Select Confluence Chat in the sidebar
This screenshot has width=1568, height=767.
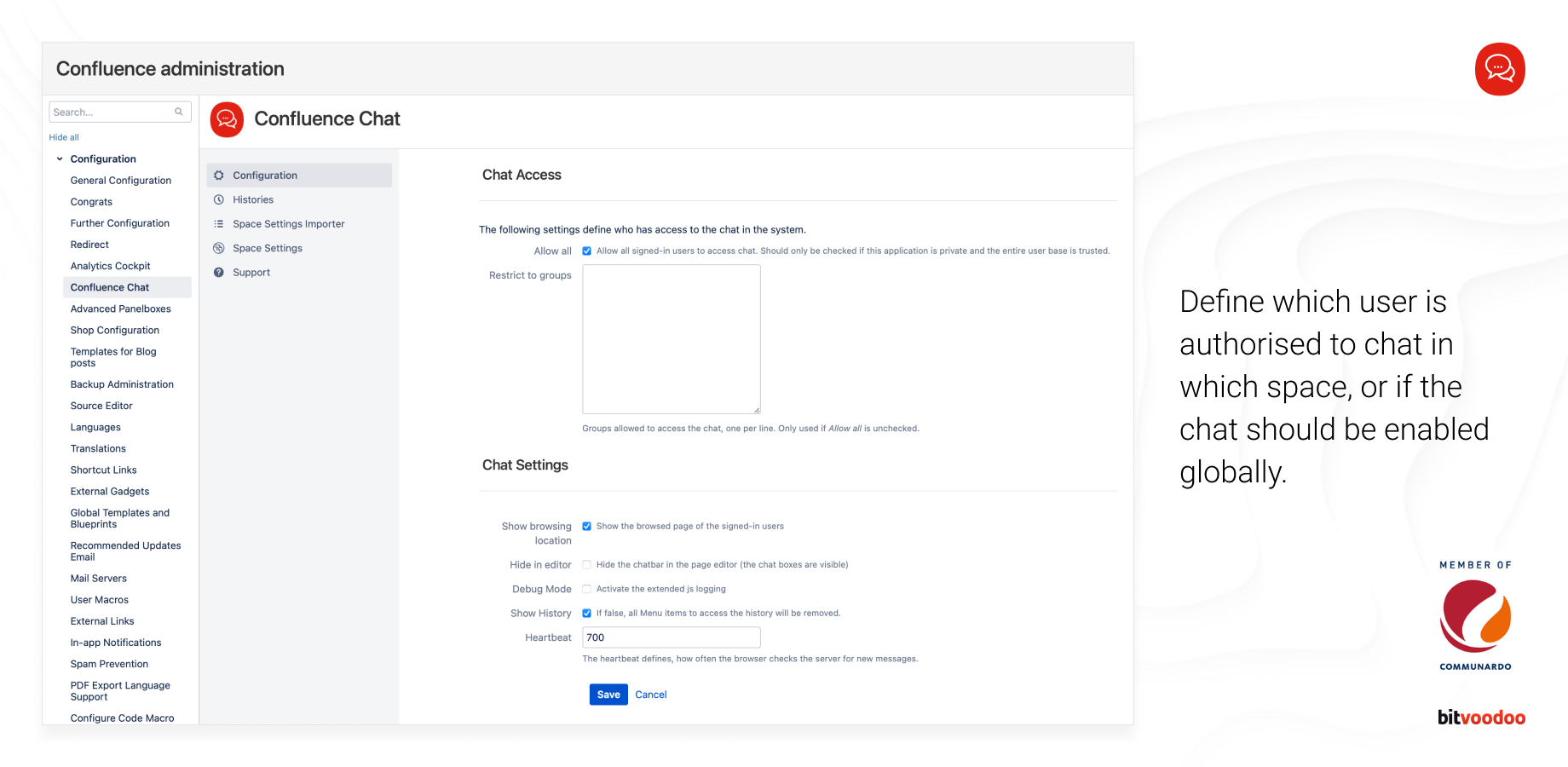coord(127,287)
